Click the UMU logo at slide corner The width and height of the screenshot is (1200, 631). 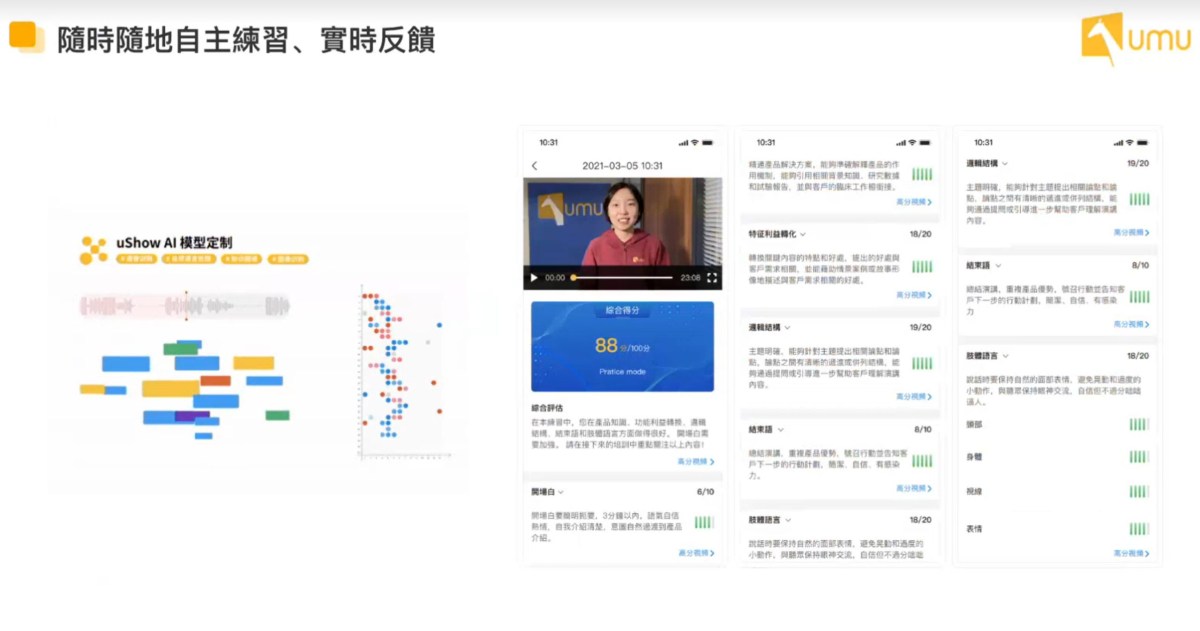(1135, 38)
